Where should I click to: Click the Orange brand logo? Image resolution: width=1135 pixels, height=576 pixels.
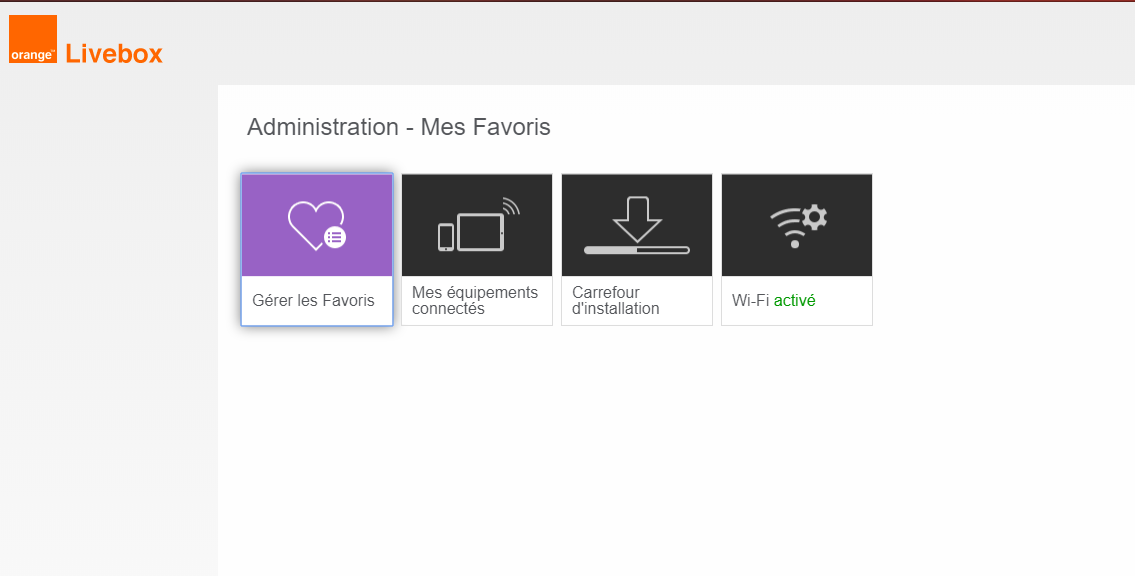click(x=33, y=40)
